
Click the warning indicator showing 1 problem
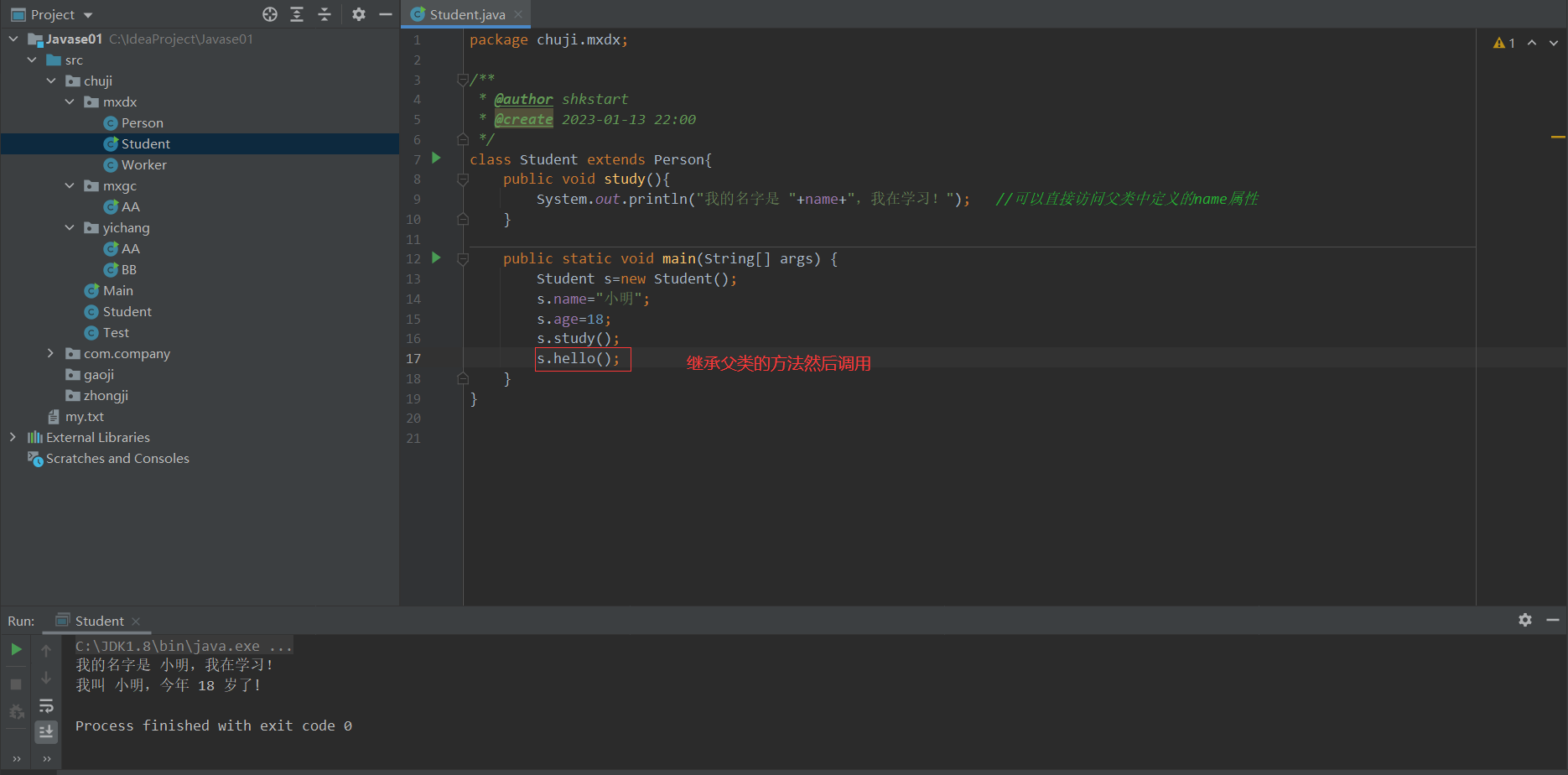(x=1504, y=43)
